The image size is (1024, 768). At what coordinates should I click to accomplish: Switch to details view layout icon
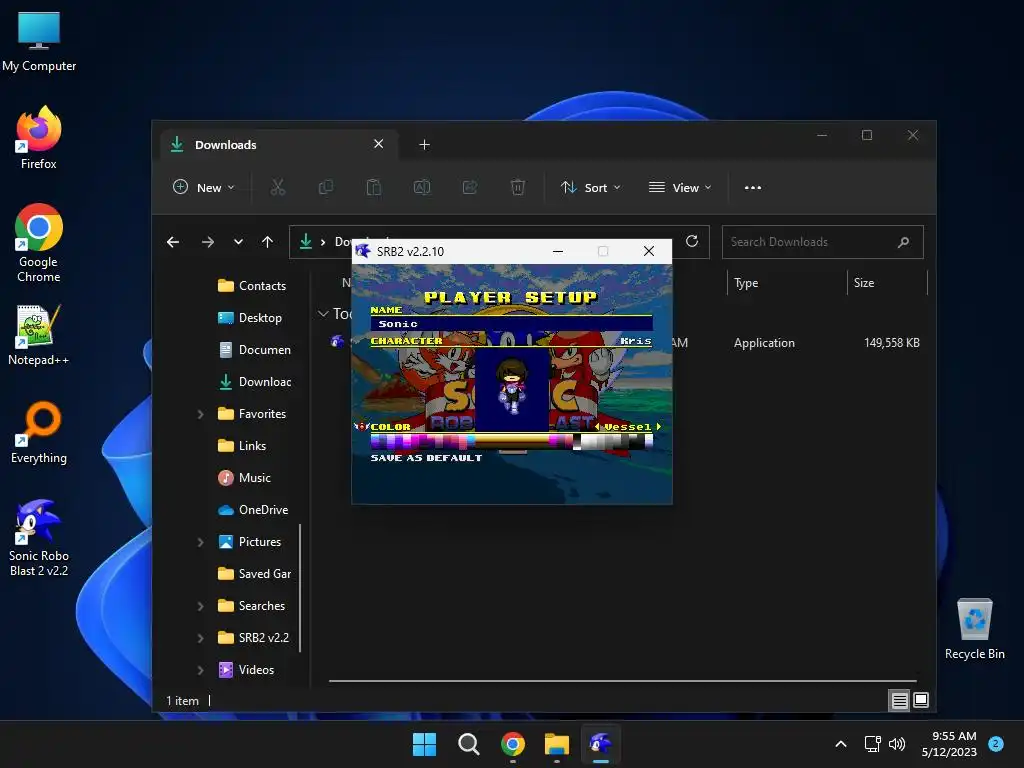(899, 701)
